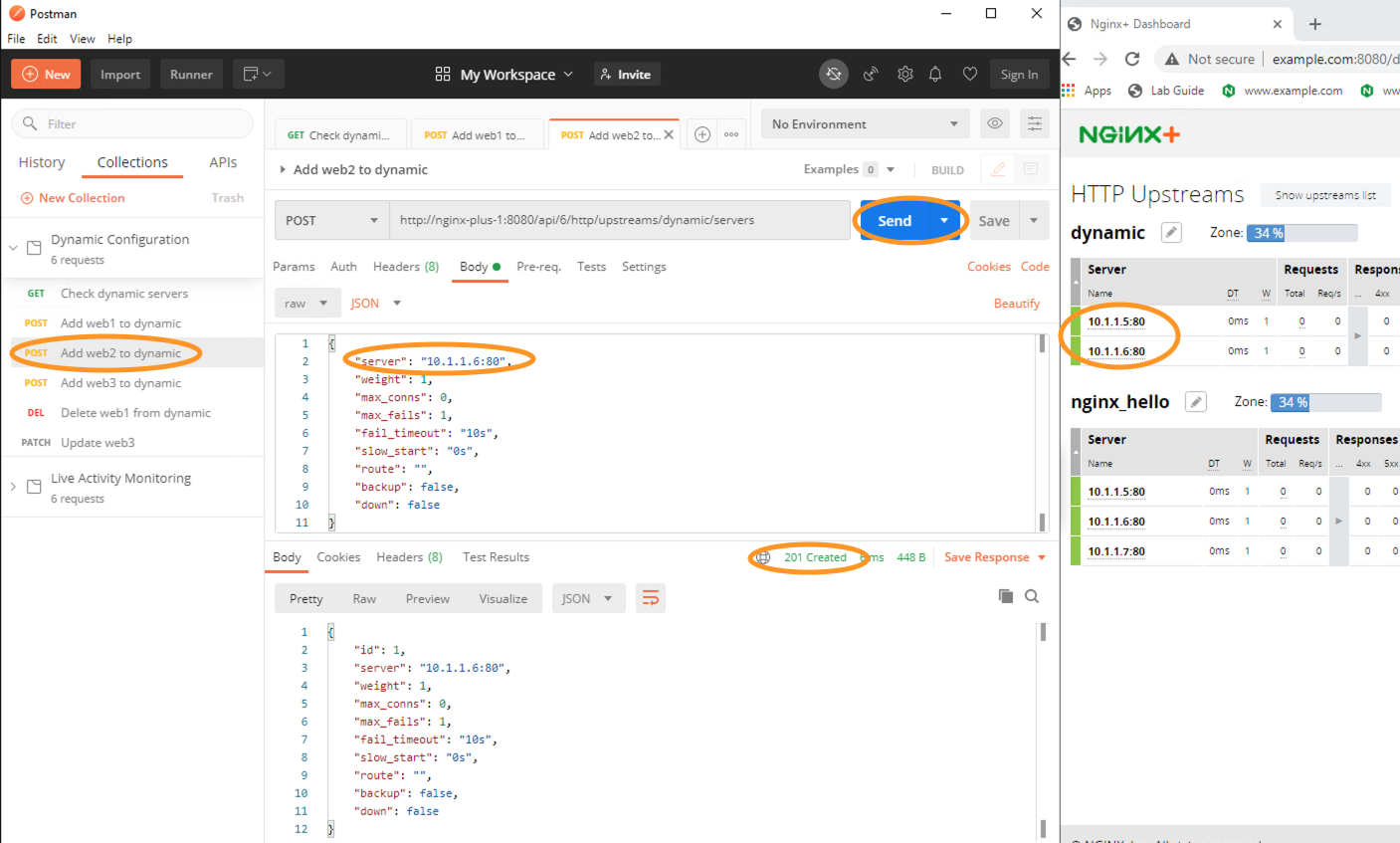Open the new window layout dropdown icon
Image resolution: width=1400 pixels, height=843 pixels.
pos(259,75)
